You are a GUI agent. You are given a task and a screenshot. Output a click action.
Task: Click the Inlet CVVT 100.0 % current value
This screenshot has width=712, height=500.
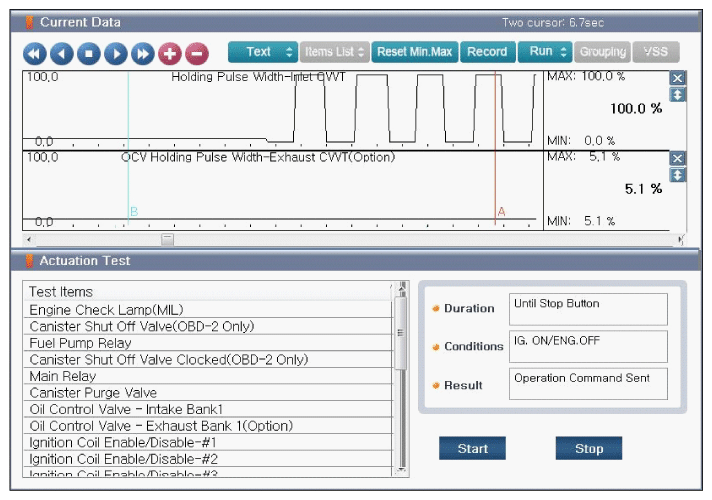(x=636, y=109)
